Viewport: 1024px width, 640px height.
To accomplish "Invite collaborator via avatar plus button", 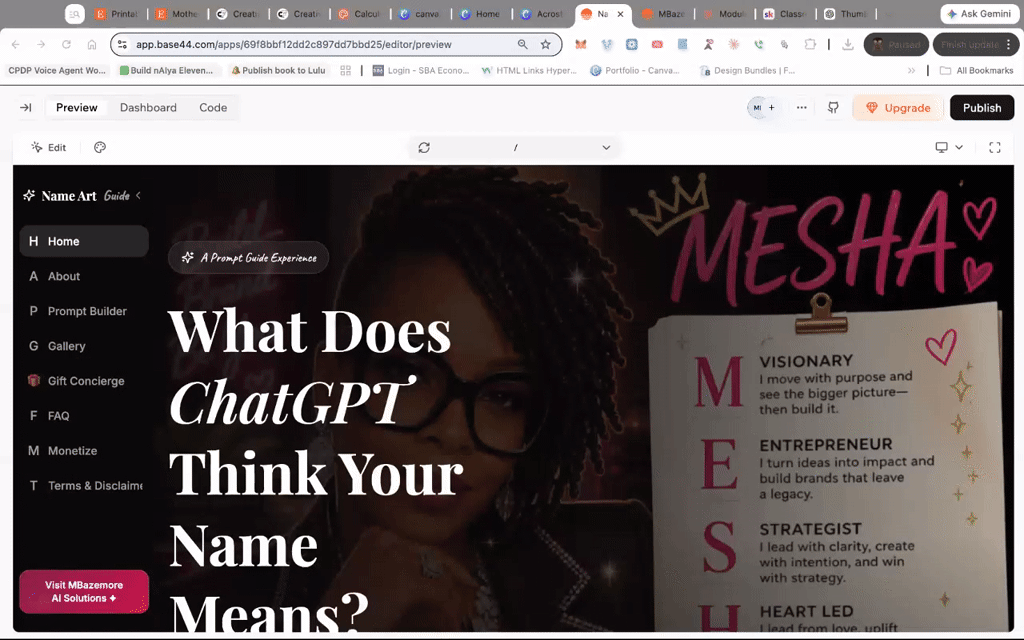I will point(771,108).
